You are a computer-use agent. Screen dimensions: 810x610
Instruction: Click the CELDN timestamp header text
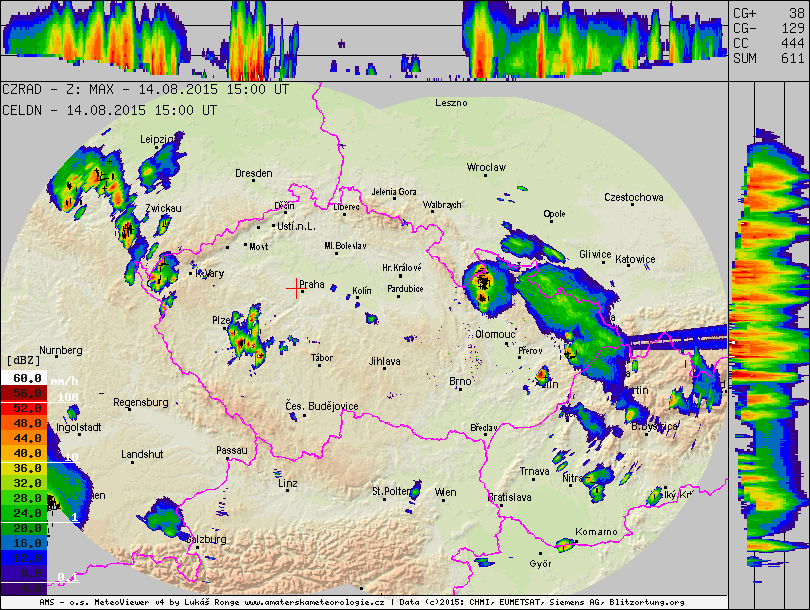pyautogui.click(x=110, y=111)
